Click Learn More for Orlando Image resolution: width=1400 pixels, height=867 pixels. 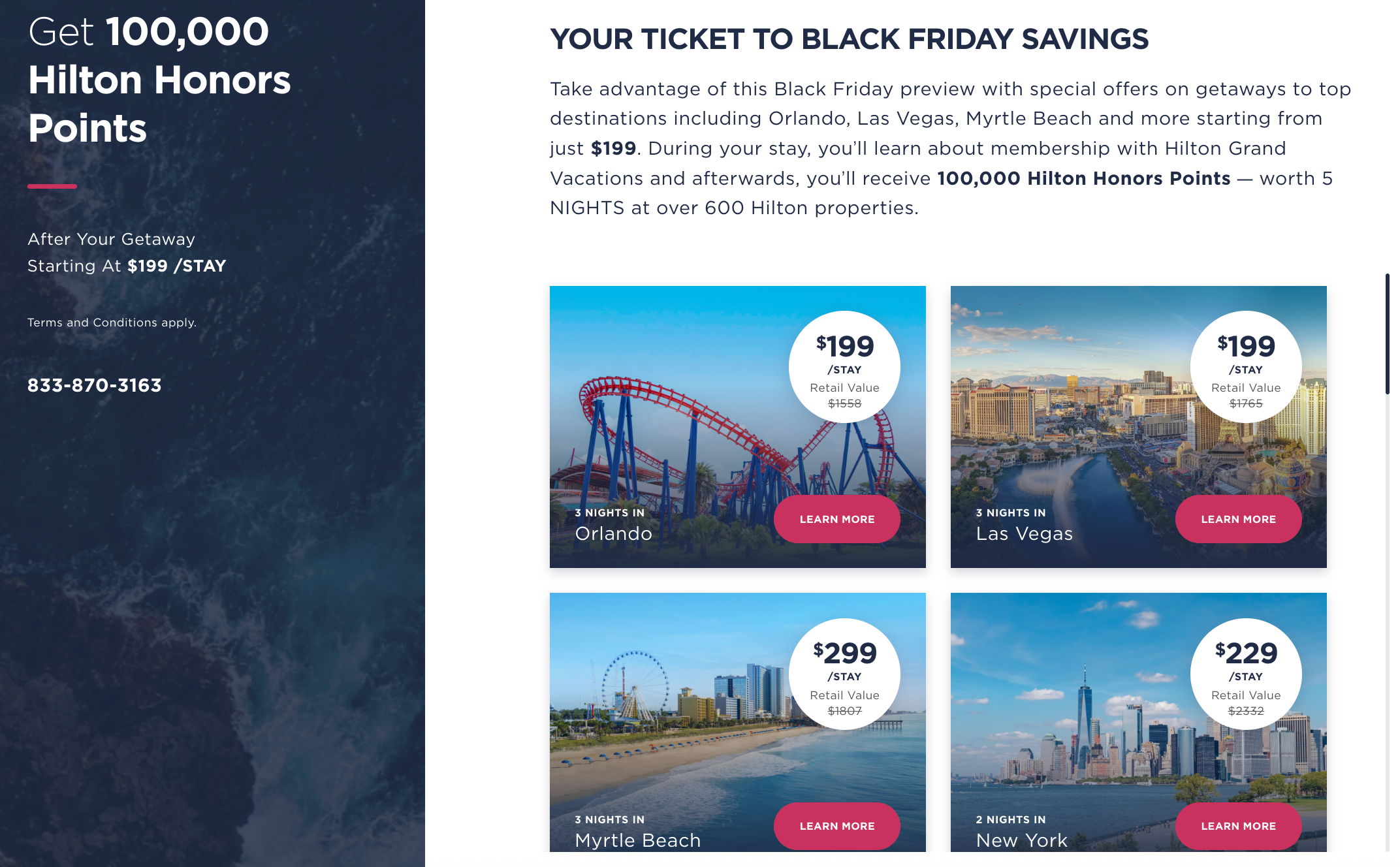[836, 519]
